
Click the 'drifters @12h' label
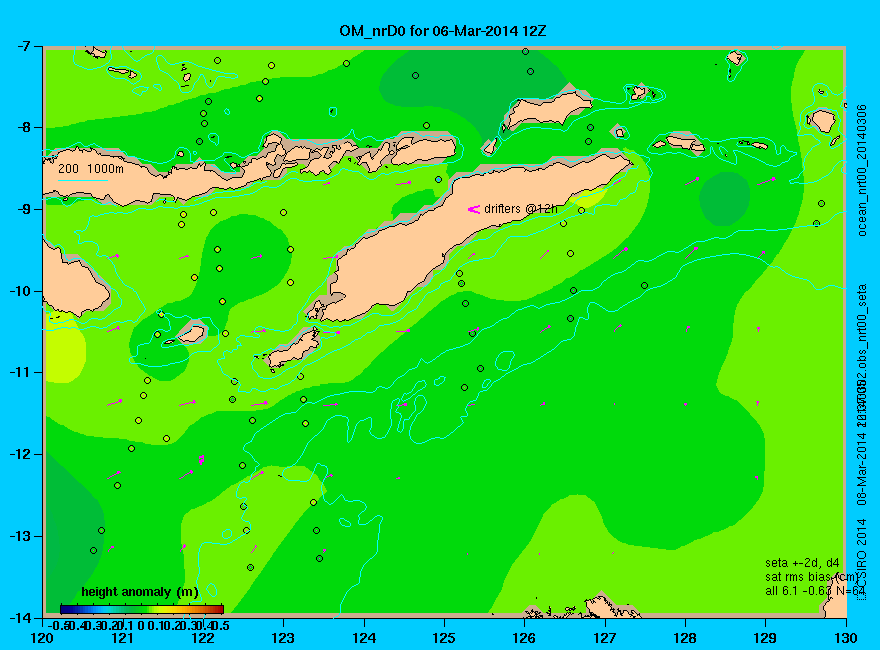coord(521,209)
